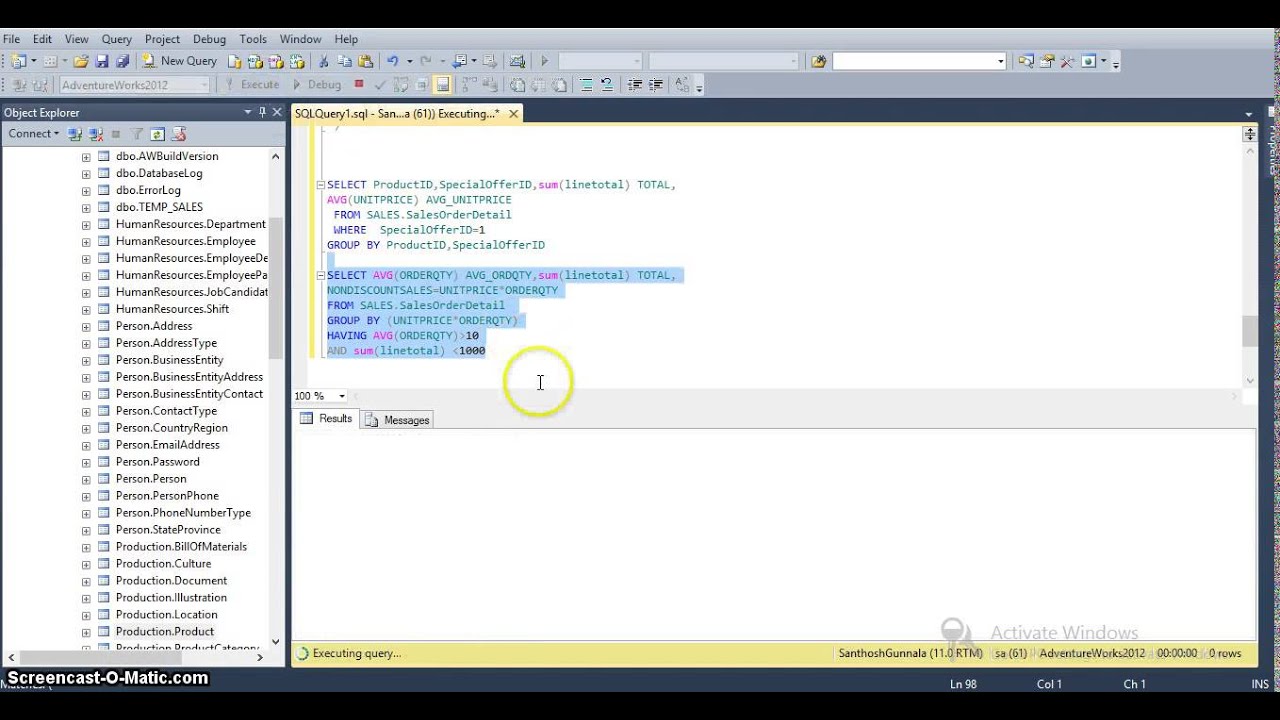
Task: Select Production.Culture table in the tree
Action: tap(163, 564)
